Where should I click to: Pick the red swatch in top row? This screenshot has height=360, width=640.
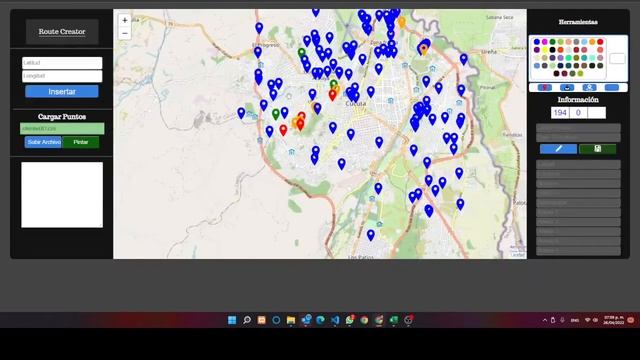[x=600, y=42]
